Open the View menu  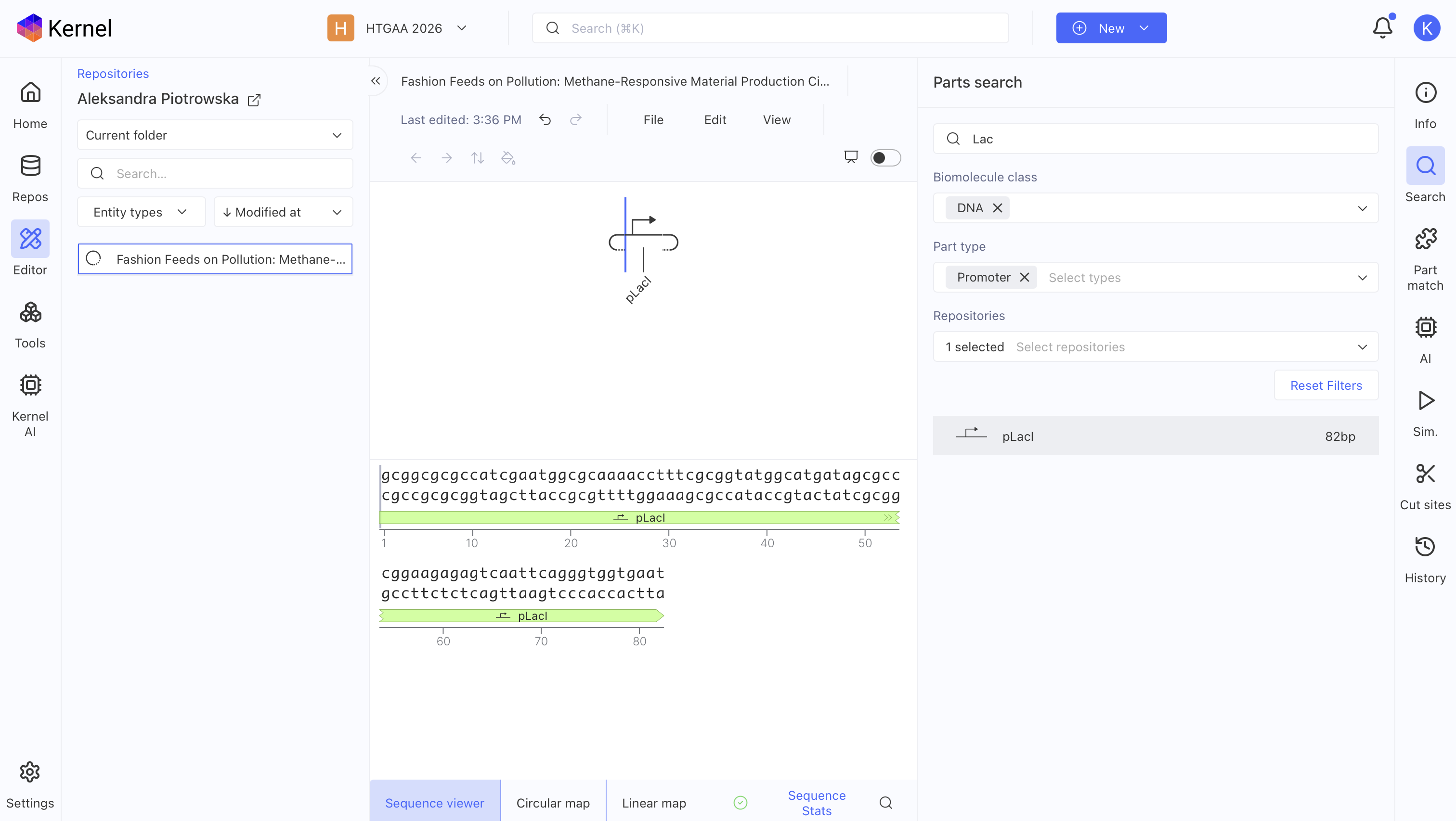777,120
